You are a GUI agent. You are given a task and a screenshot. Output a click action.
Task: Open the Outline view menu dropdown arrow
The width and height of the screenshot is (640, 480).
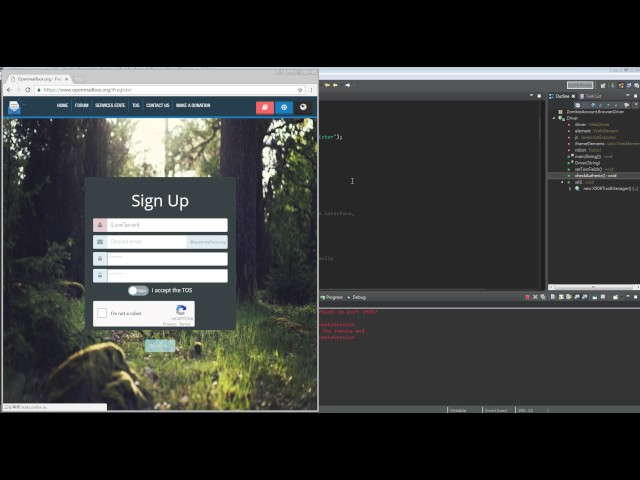[636, 105]
